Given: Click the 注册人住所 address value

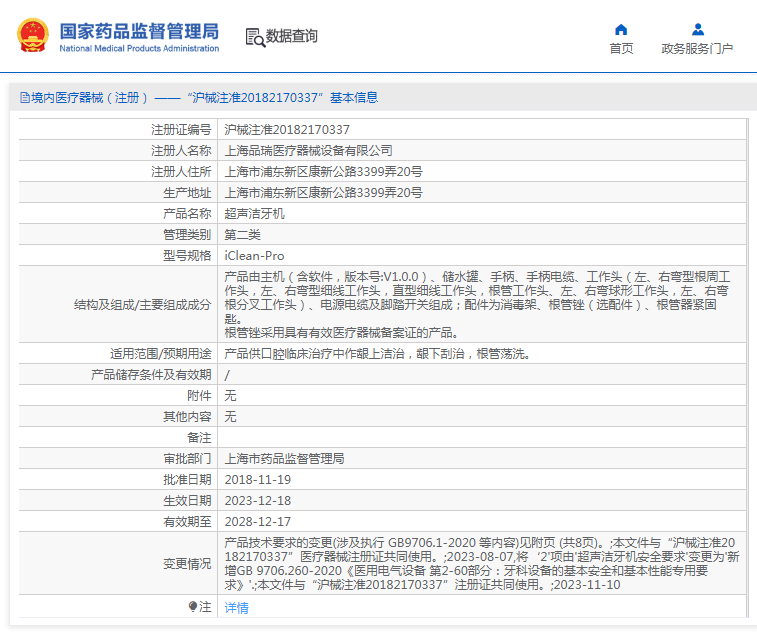Looking at the screenshot, I should tap(323, 171).
